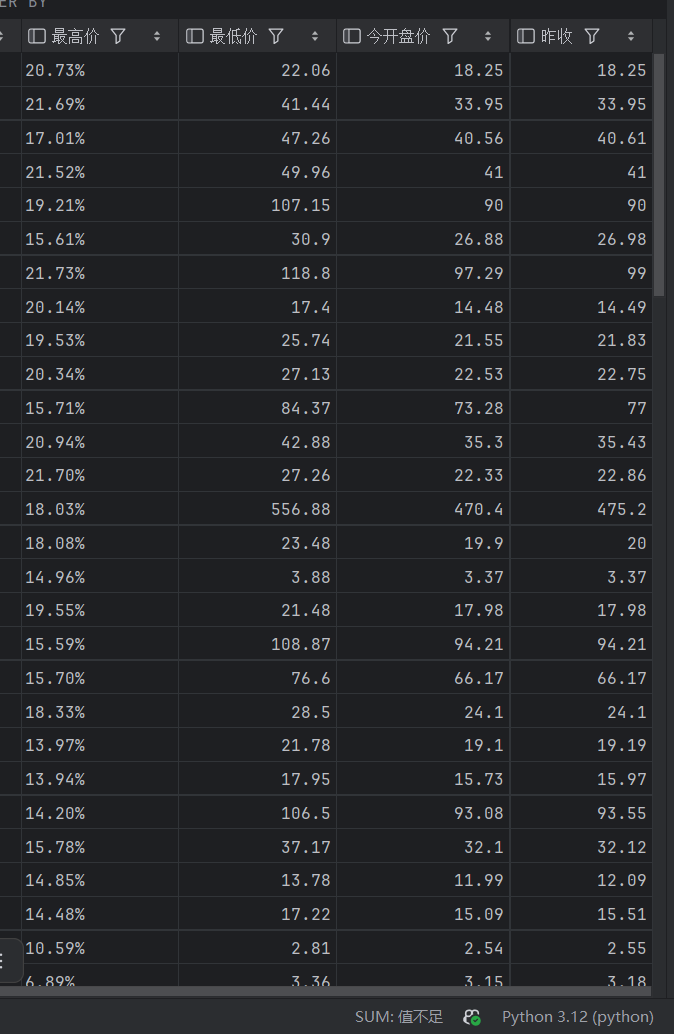Click filter icon on 今开盘价 column
This screenshot has height=1034, width=674.
click(450, 36)
